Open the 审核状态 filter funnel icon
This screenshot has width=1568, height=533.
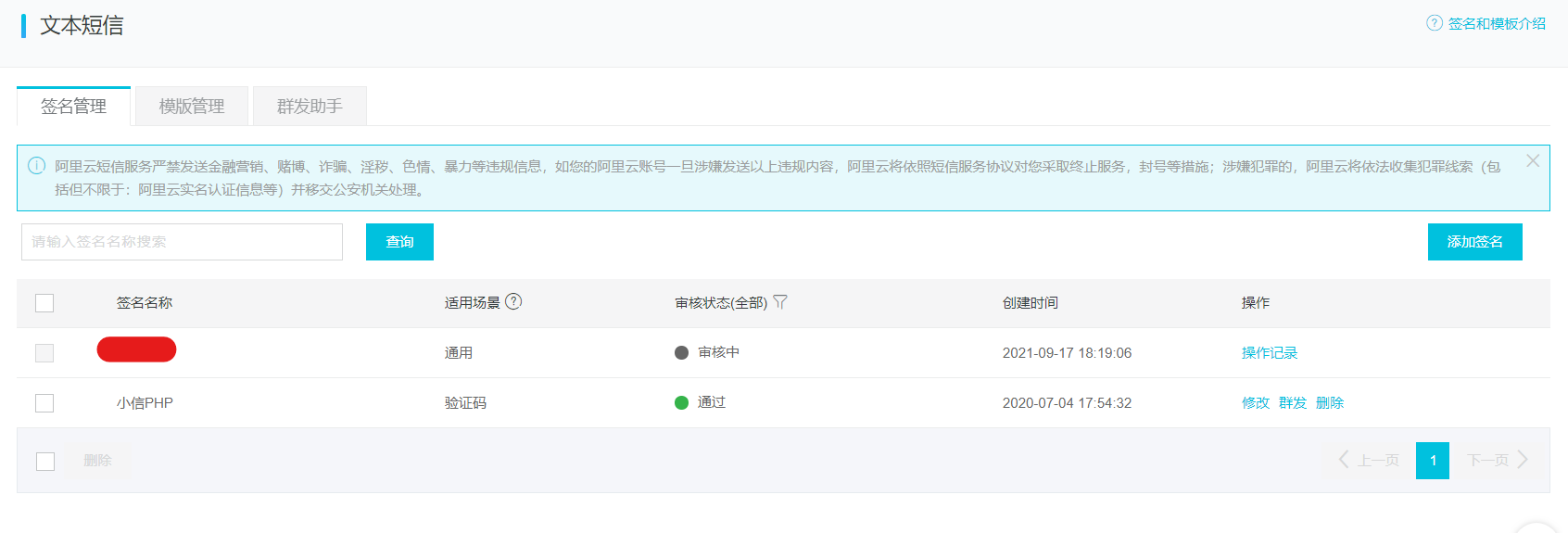tap(780, 302)
